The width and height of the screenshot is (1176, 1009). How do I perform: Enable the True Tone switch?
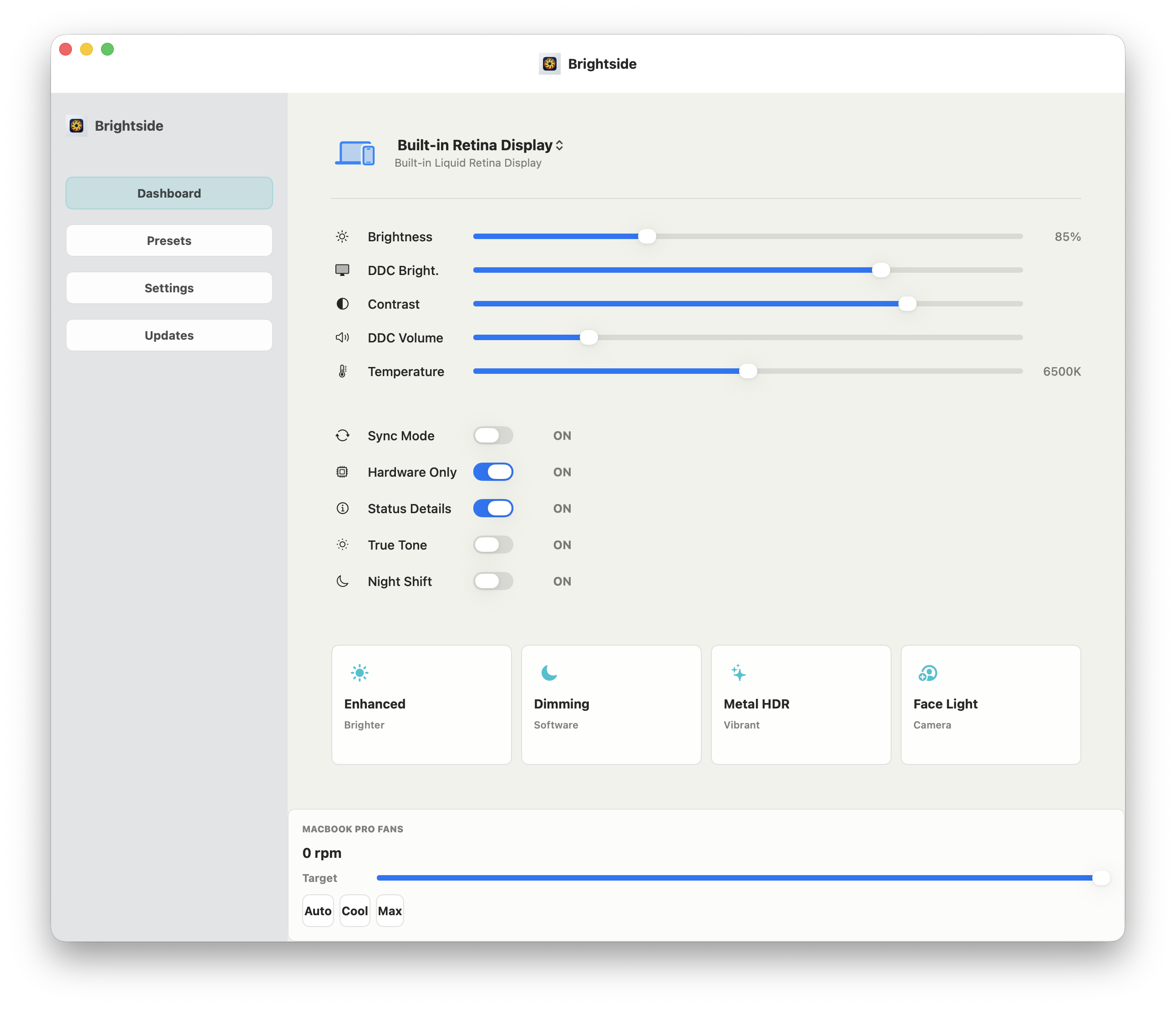pos(493,545)
